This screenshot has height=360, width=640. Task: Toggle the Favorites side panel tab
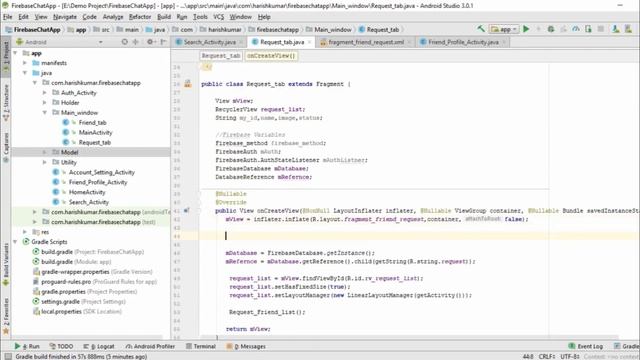pyautogui.click(x=6, y=316)
